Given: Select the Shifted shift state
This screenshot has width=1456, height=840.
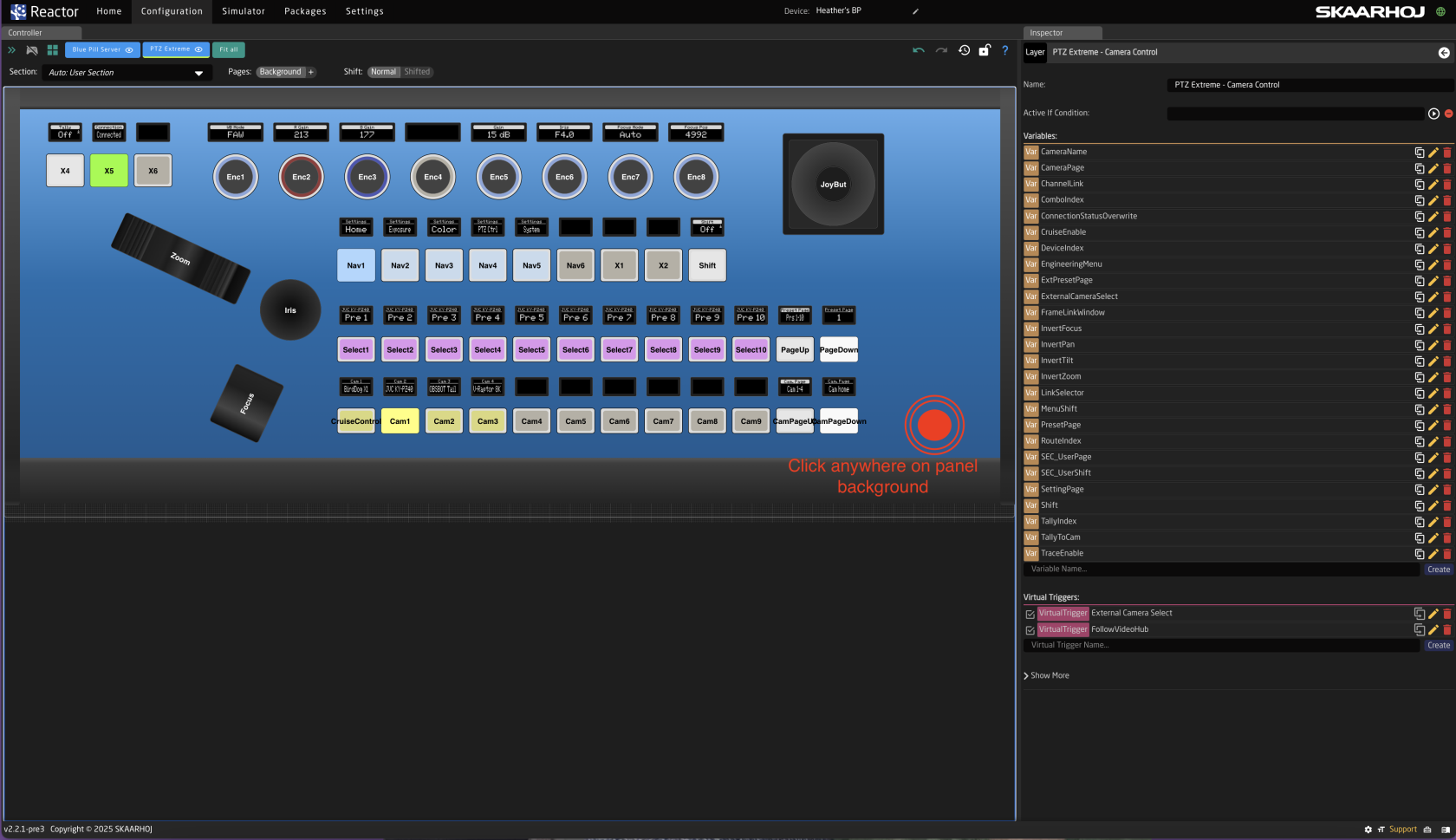Looking at the screenshot, I should [x=417, y=72].
